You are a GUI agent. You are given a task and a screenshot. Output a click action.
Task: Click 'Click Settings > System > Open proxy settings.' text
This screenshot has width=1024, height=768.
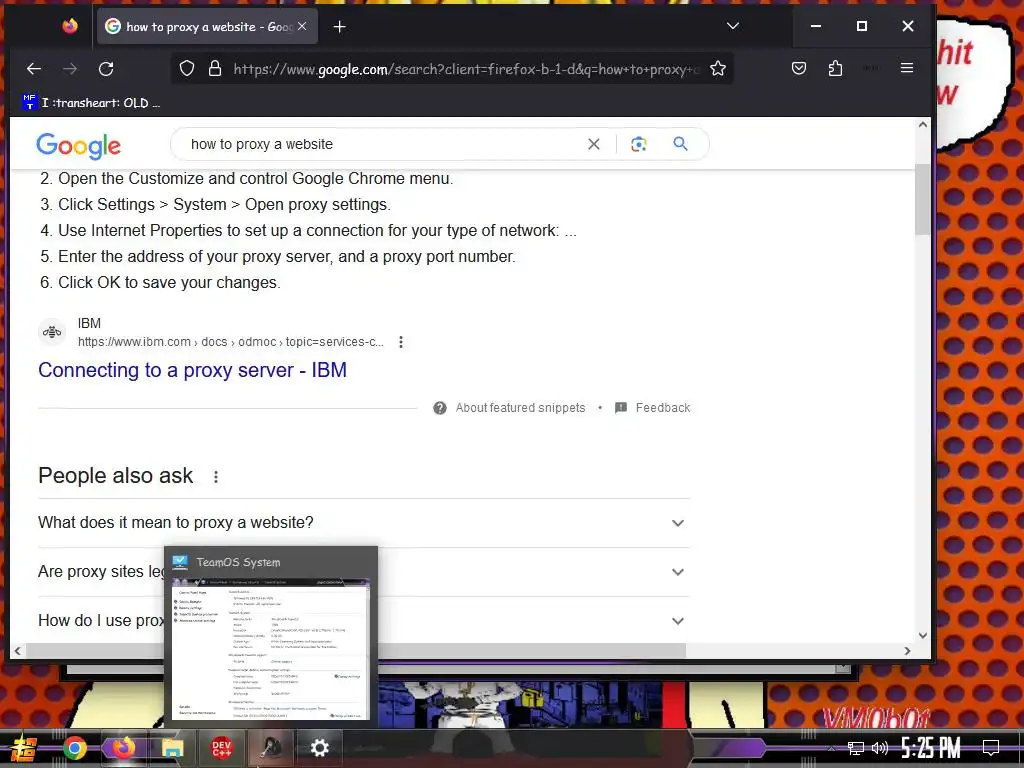click(x=225, y=204)
